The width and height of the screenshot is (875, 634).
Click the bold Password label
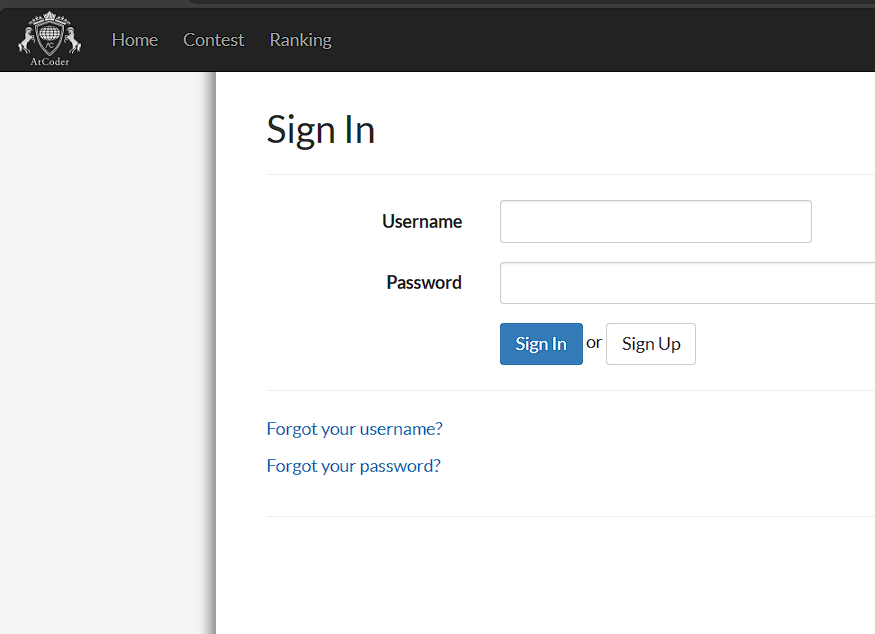(424, 283)
